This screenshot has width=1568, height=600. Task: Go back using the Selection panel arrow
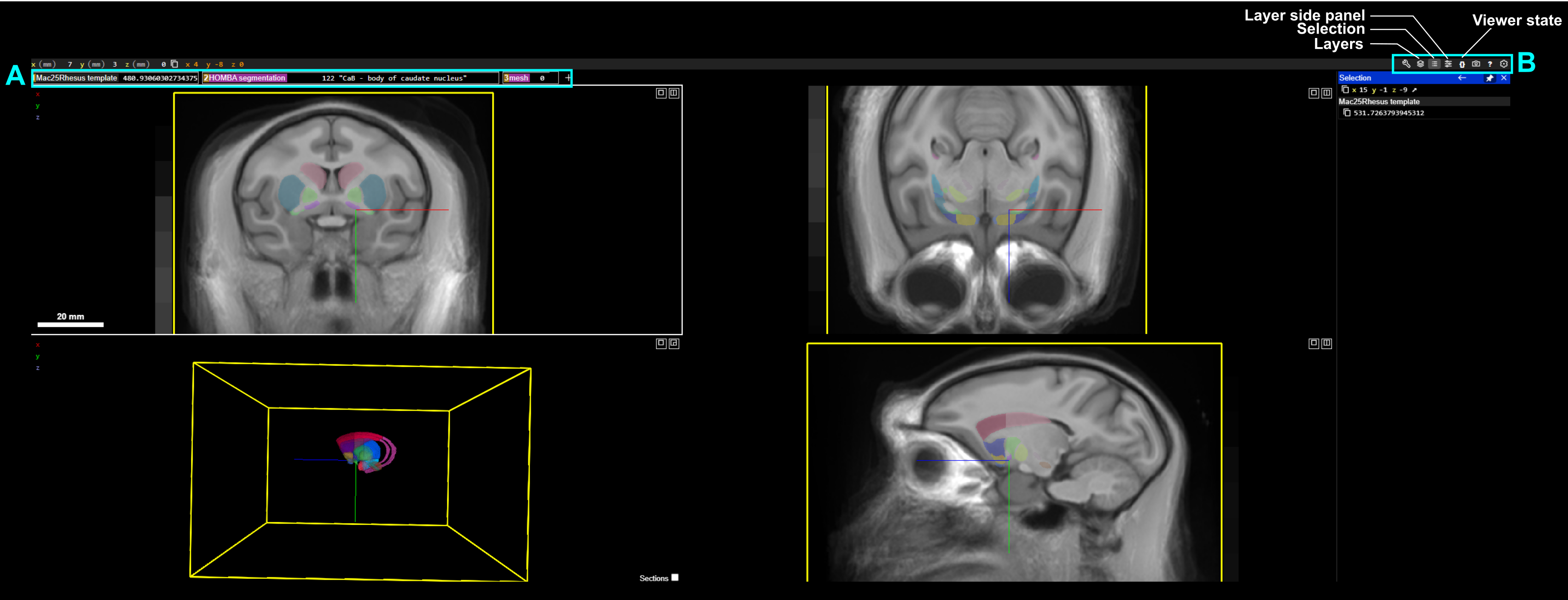click(1462, 78)
